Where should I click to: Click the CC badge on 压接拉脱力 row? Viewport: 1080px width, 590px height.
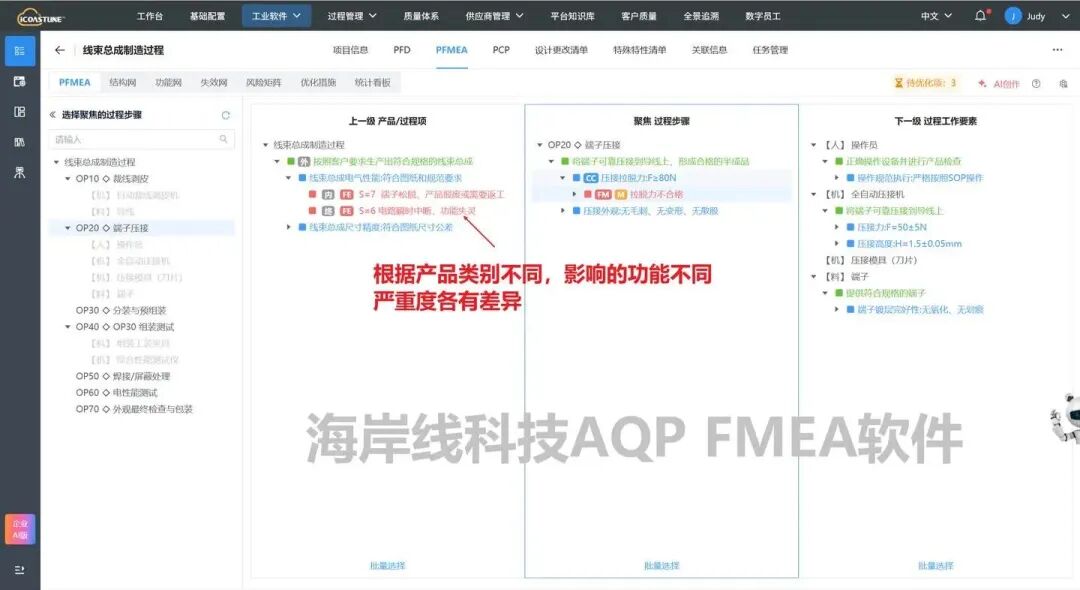coord(591,178)
